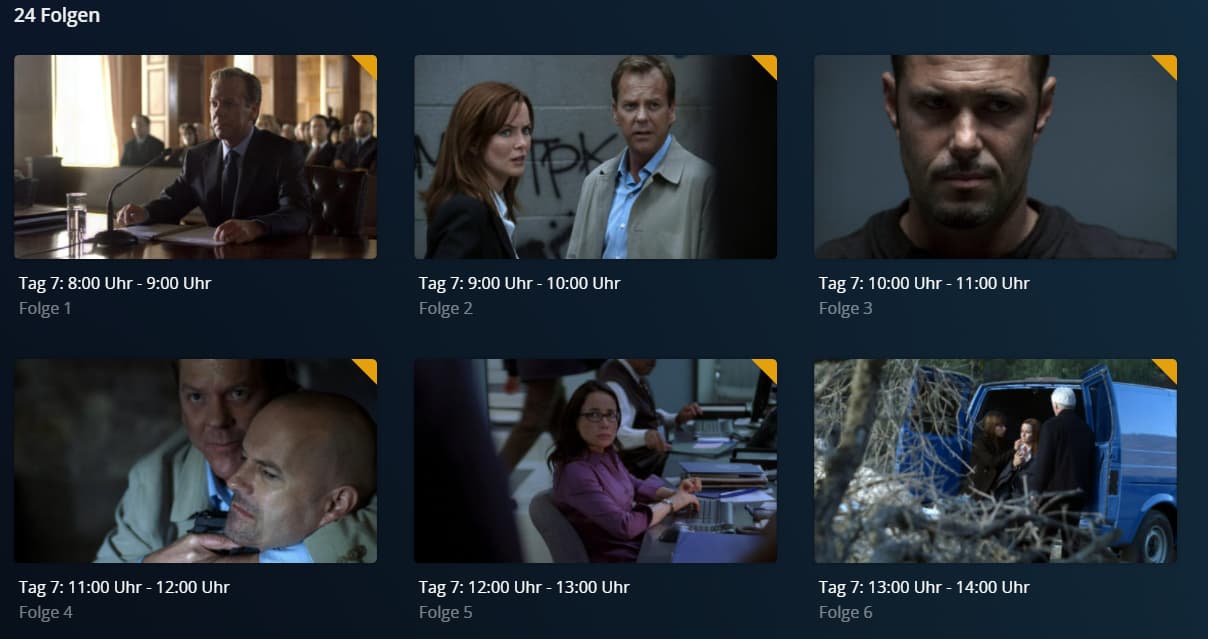Click the Folge 6 episode label
Screen dimensions: 1208x639
(845, 612)
